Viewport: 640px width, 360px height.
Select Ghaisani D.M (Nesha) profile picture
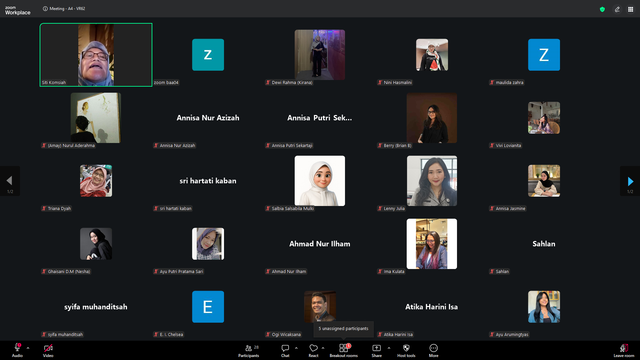coord(96,244)
